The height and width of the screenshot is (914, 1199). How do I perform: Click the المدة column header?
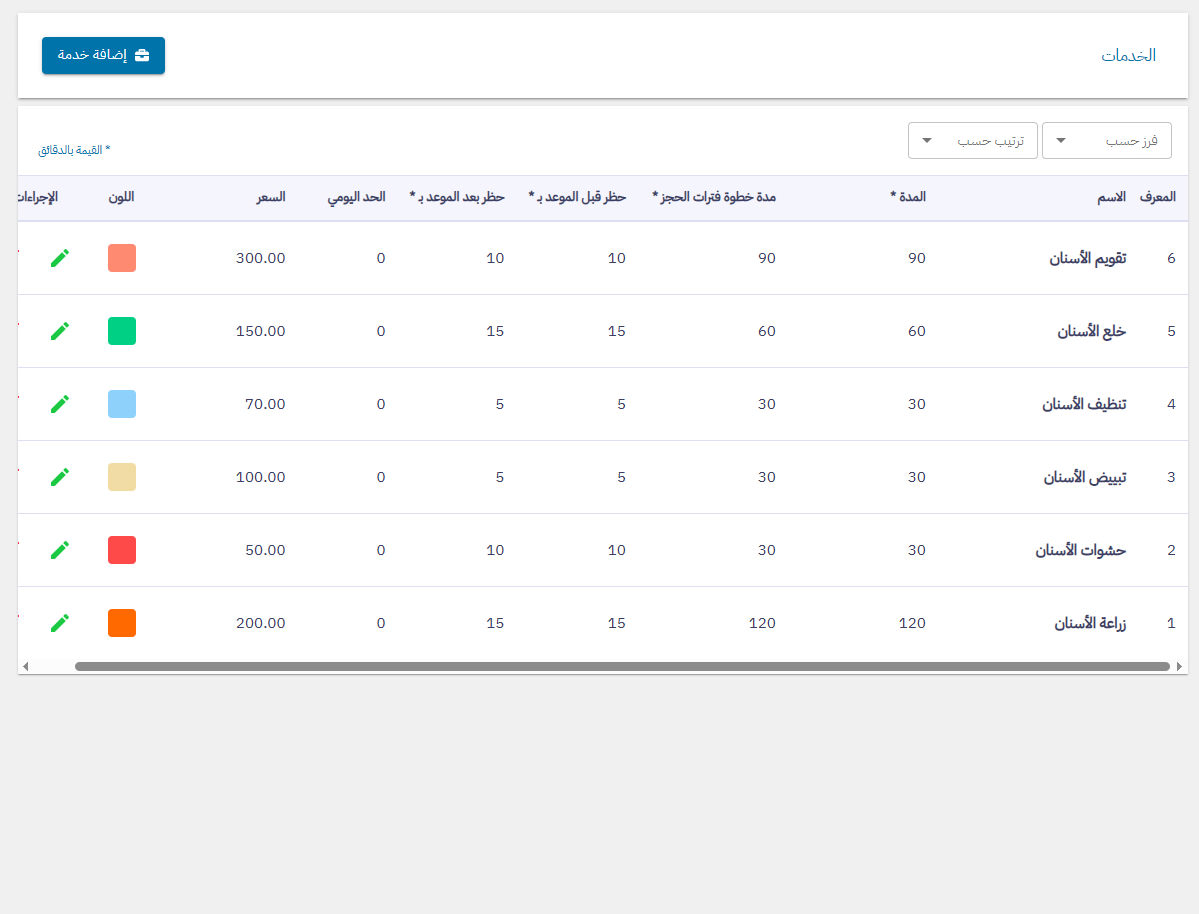[x=908, y=198]
